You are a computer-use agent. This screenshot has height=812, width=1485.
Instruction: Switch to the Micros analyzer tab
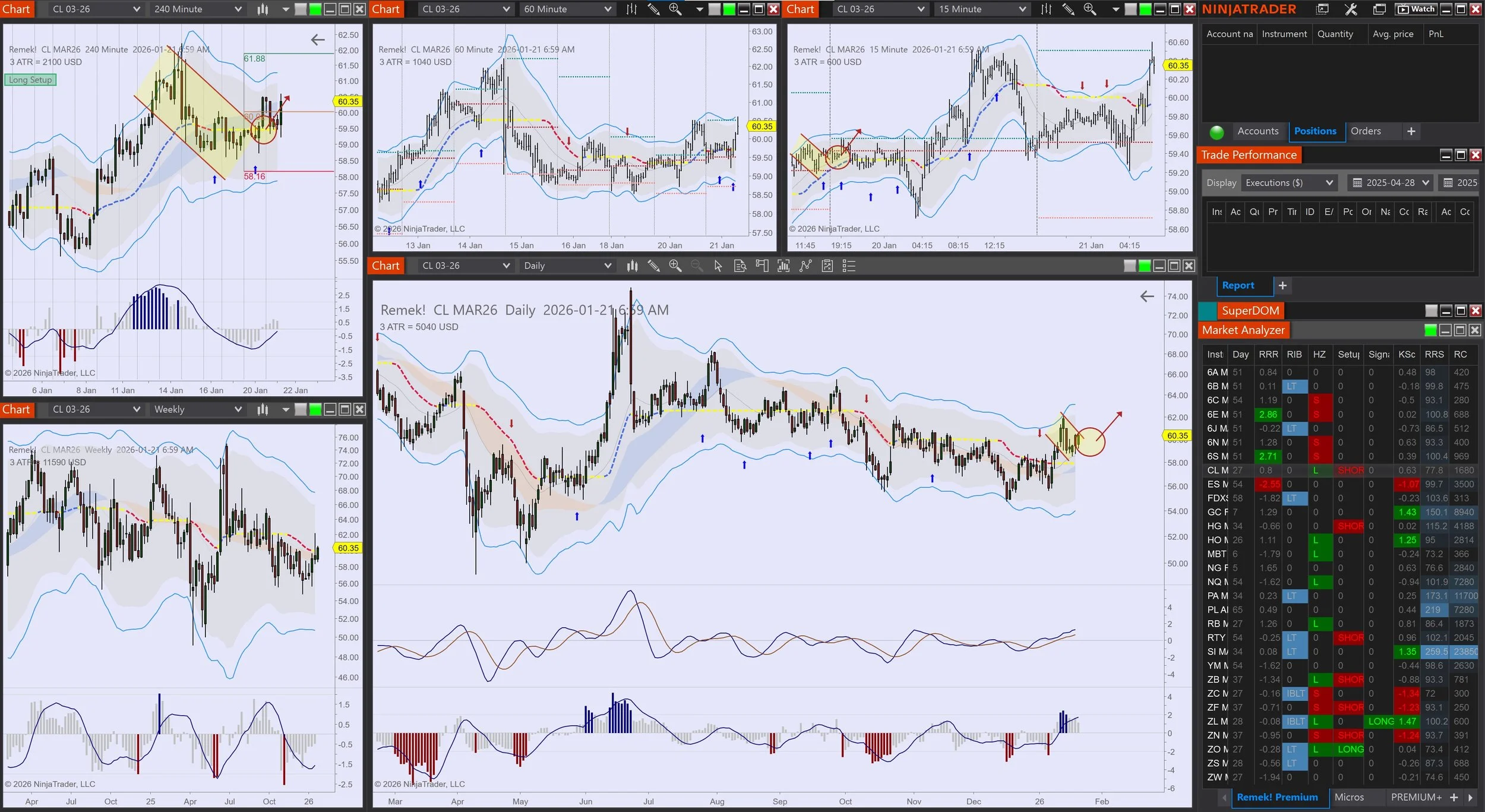(1348, 797)
